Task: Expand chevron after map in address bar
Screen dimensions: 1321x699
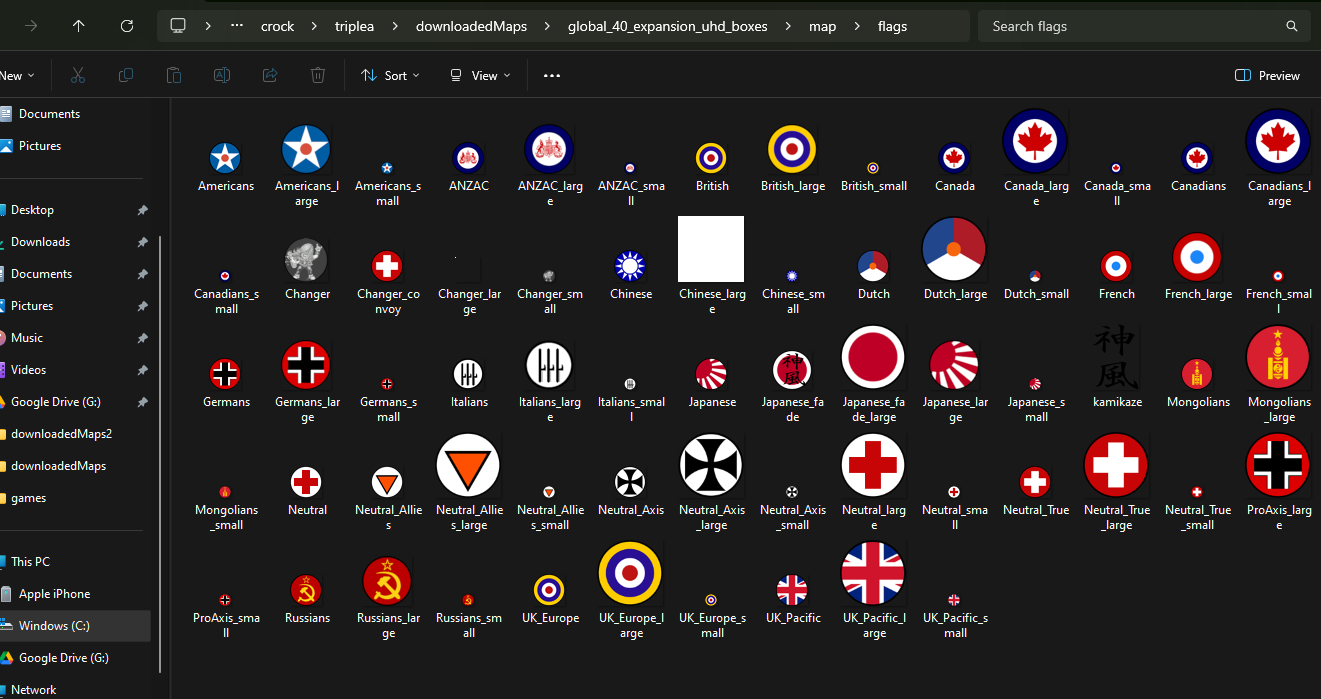Action: [x=857, y=26]
